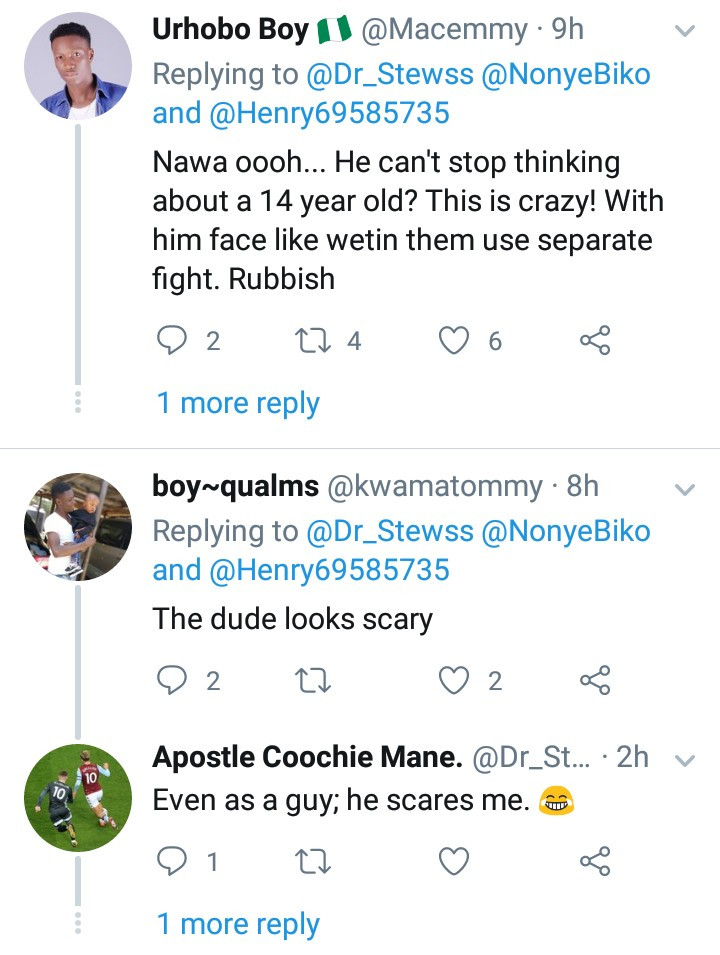View Urhobo Boy's profile picture
The height and width of the screenshot is (955, 720).
(x=77, y=67)
